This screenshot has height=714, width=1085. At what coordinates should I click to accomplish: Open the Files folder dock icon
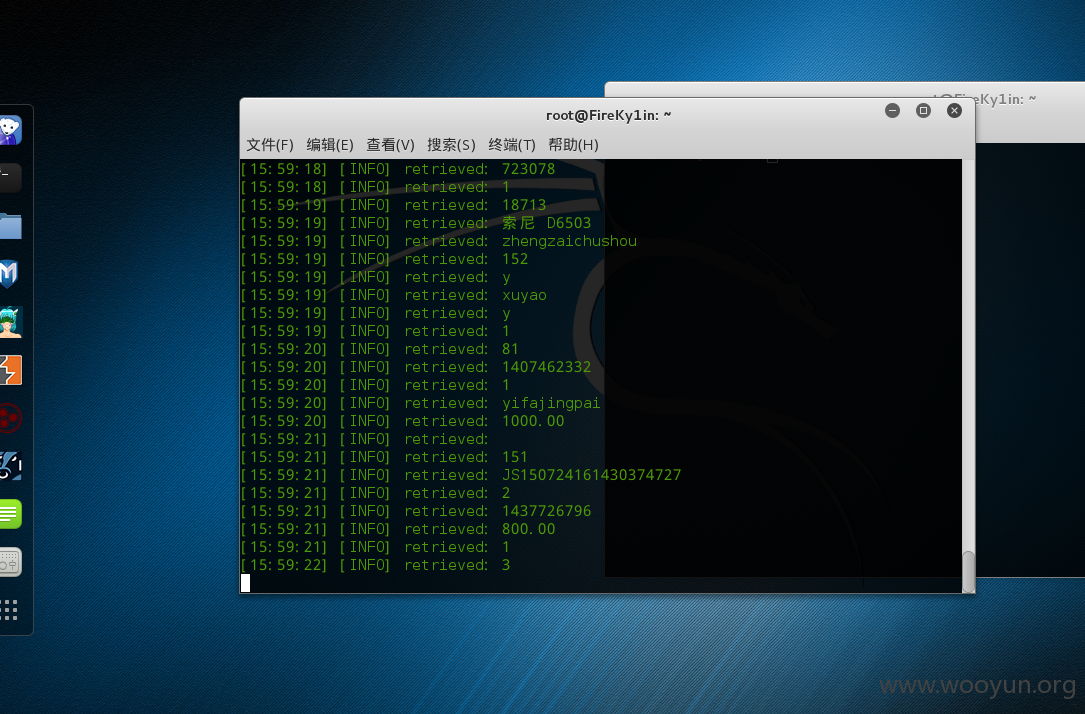(x=10, y=226)
